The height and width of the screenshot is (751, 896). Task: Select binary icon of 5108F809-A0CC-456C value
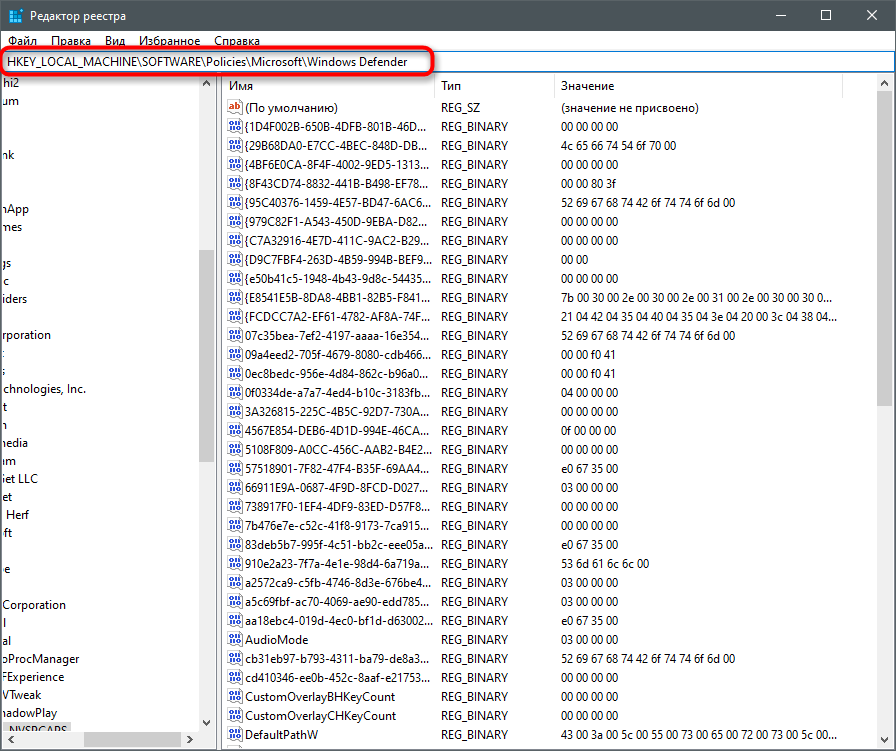coord(234,449)
